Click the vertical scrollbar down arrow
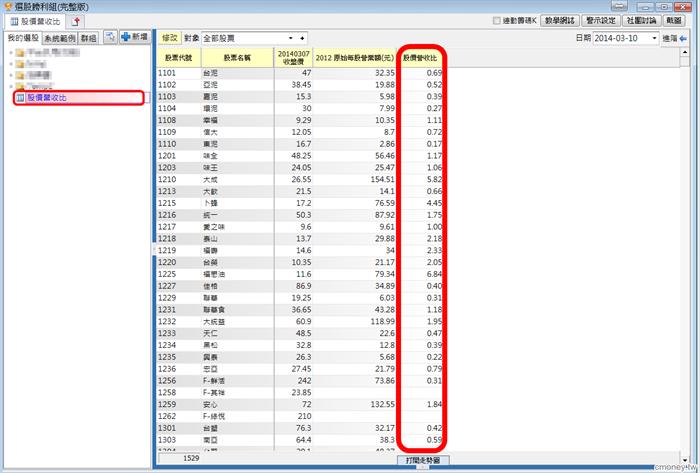 tap(685, 460)
